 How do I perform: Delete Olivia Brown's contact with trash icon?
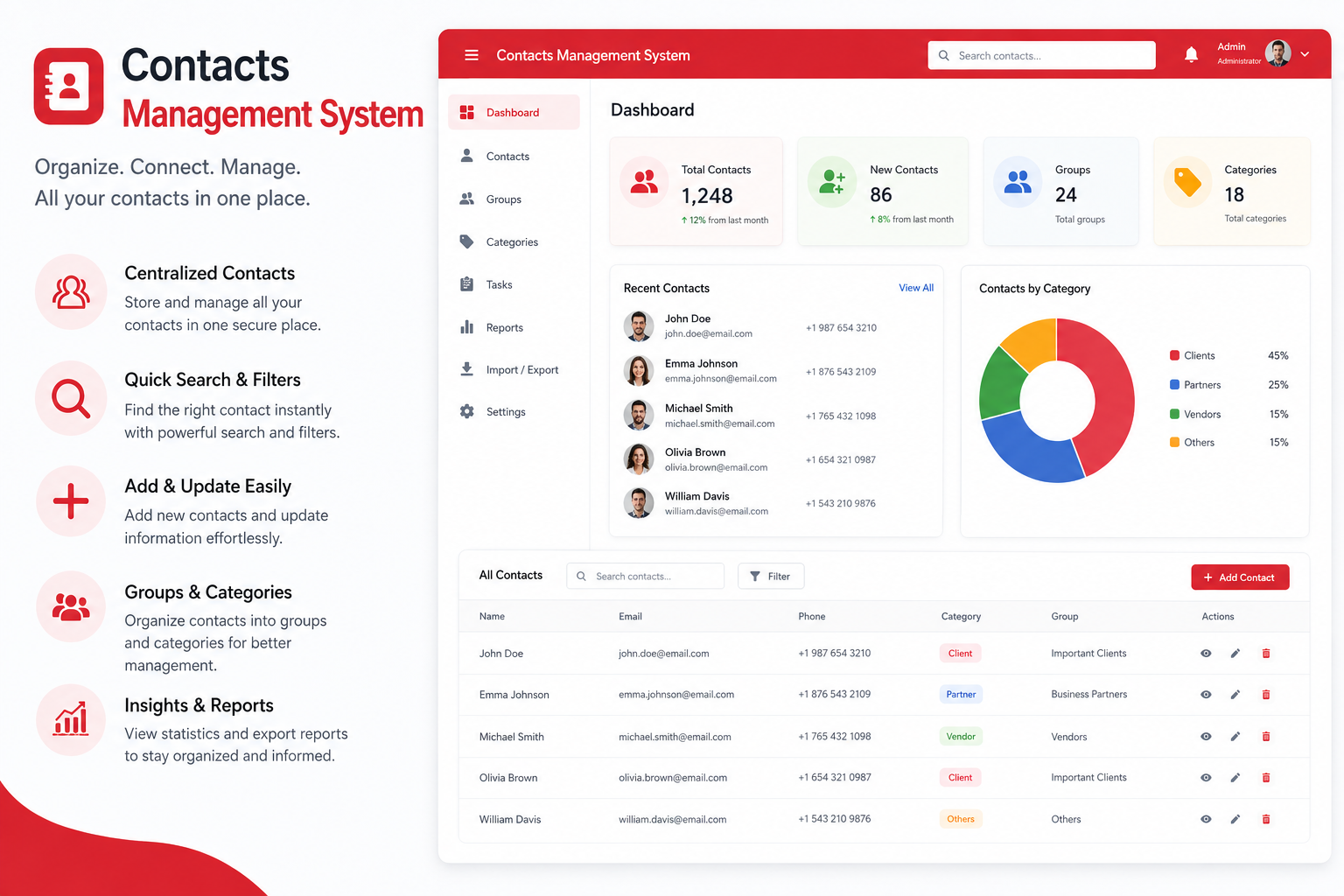1266,778
